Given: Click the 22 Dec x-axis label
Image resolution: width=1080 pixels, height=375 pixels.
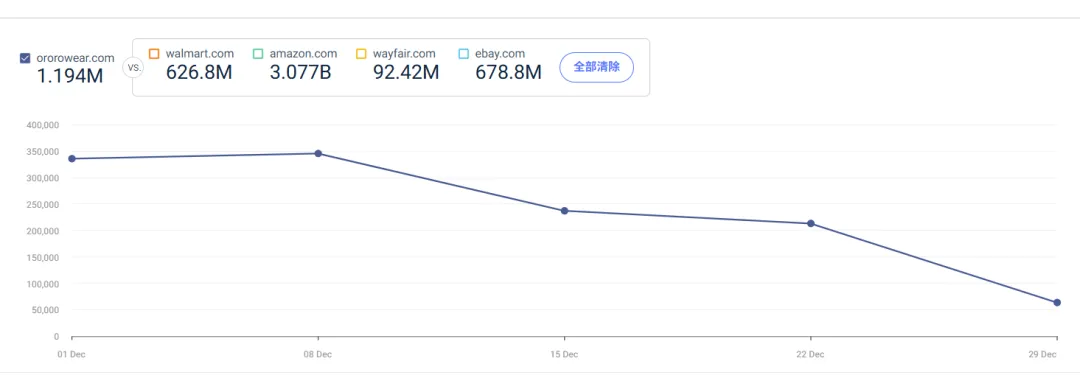Looking at the screenshot, I should click(811, 354).
